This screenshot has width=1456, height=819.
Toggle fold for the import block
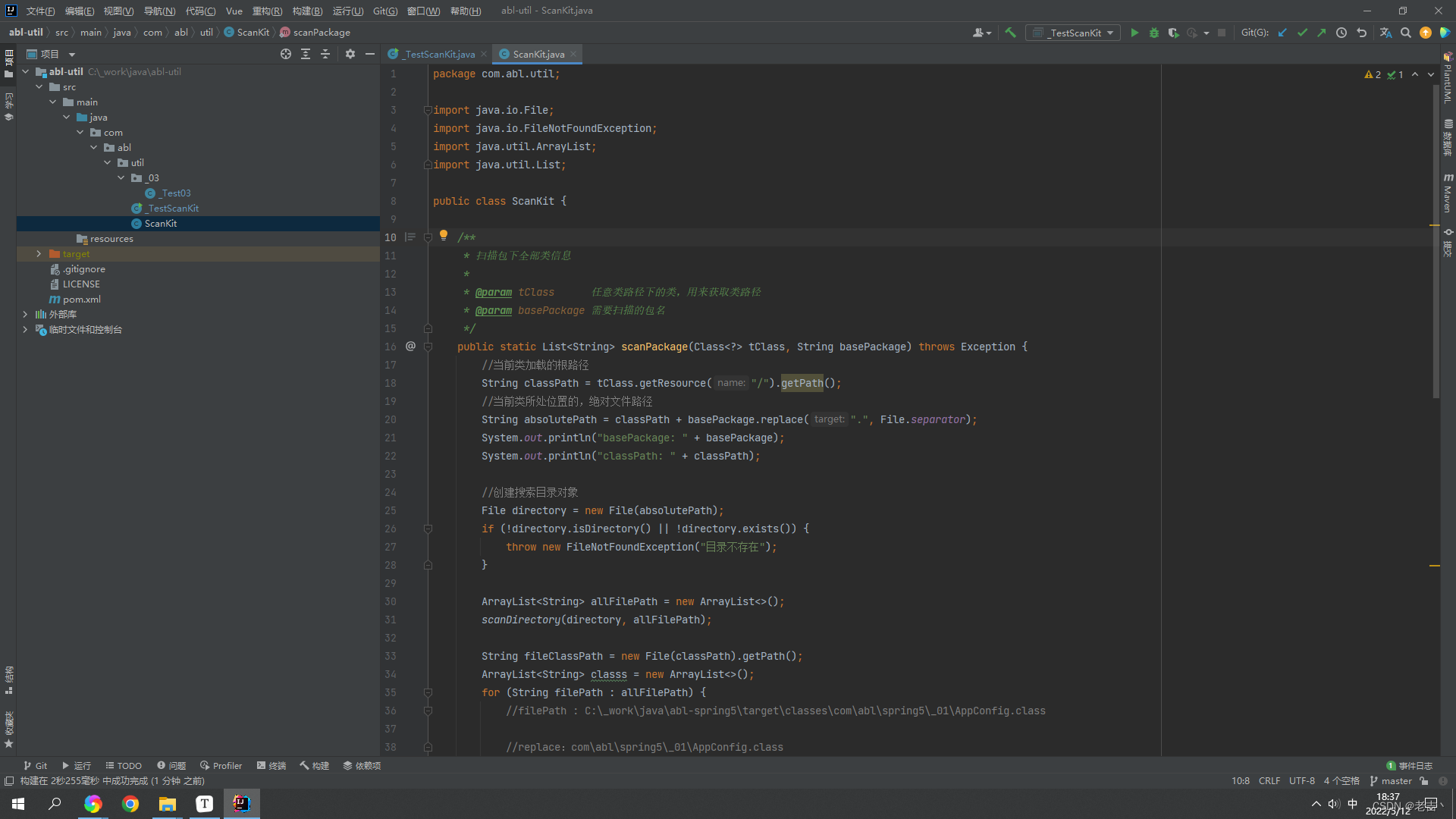[x=428, y=110]
